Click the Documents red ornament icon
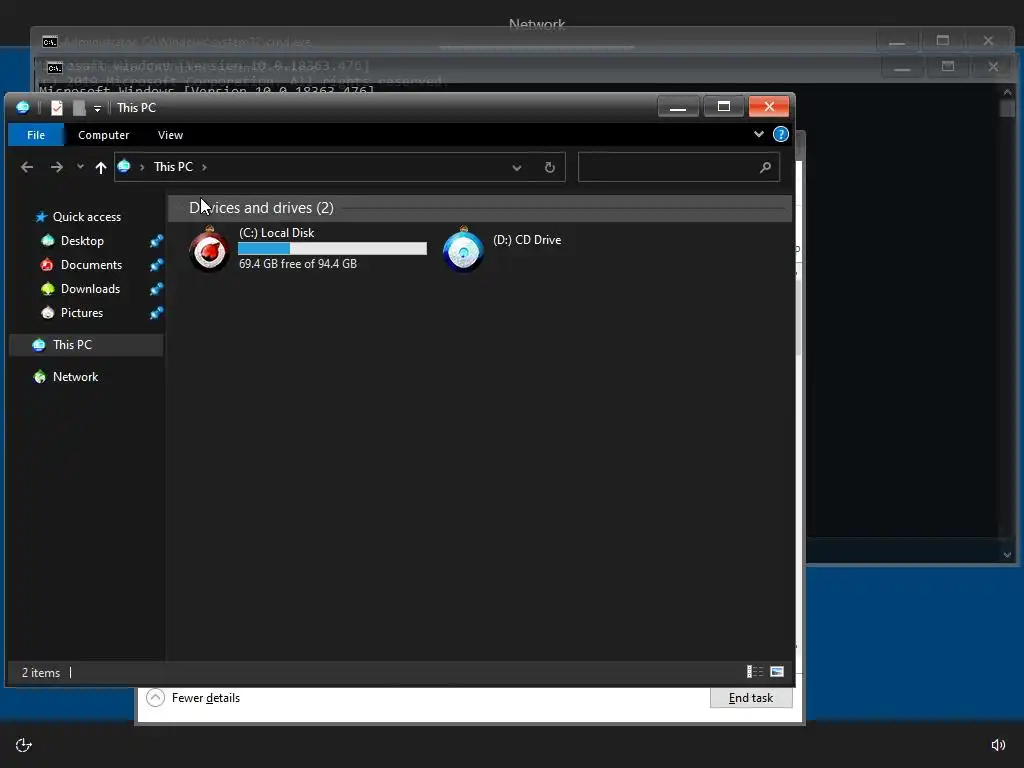 [x=46, y=264]
